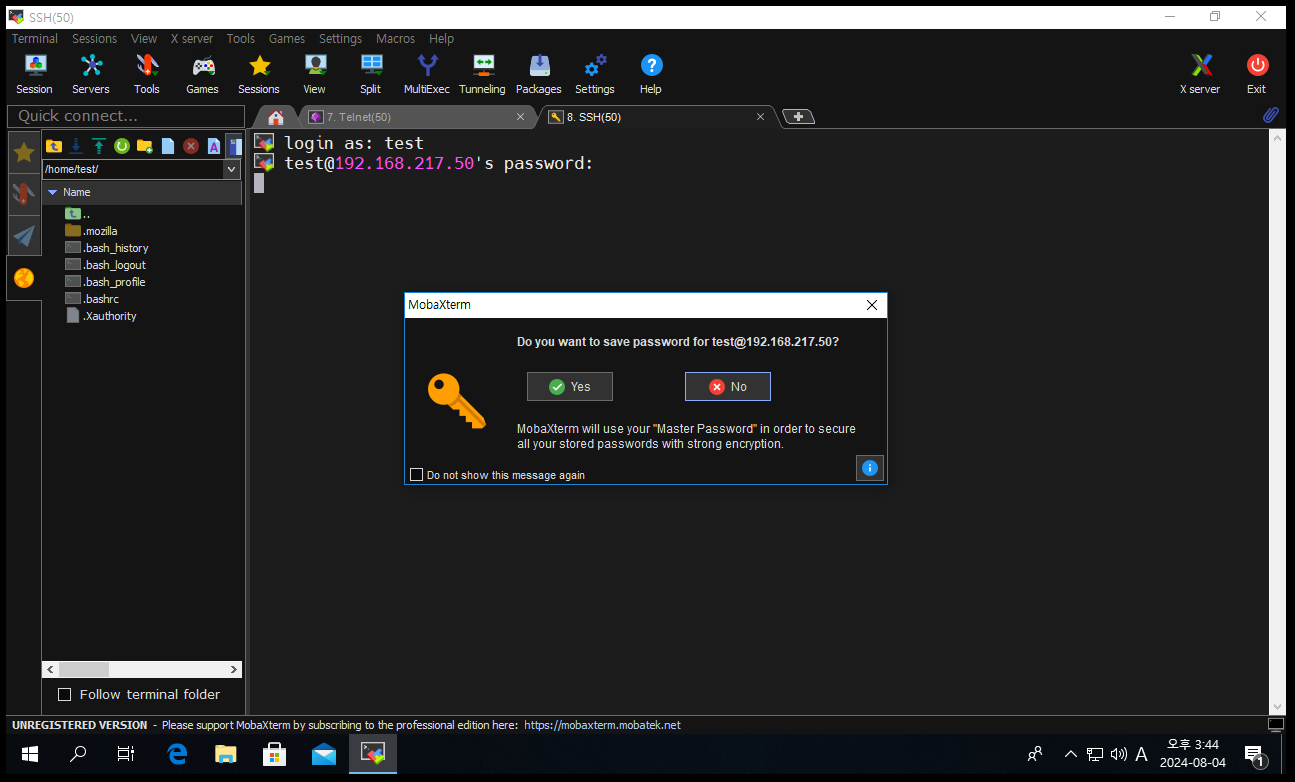The image size is (1295, 782).
Task: Open the Sessions menu
Action: pos(94,39)
